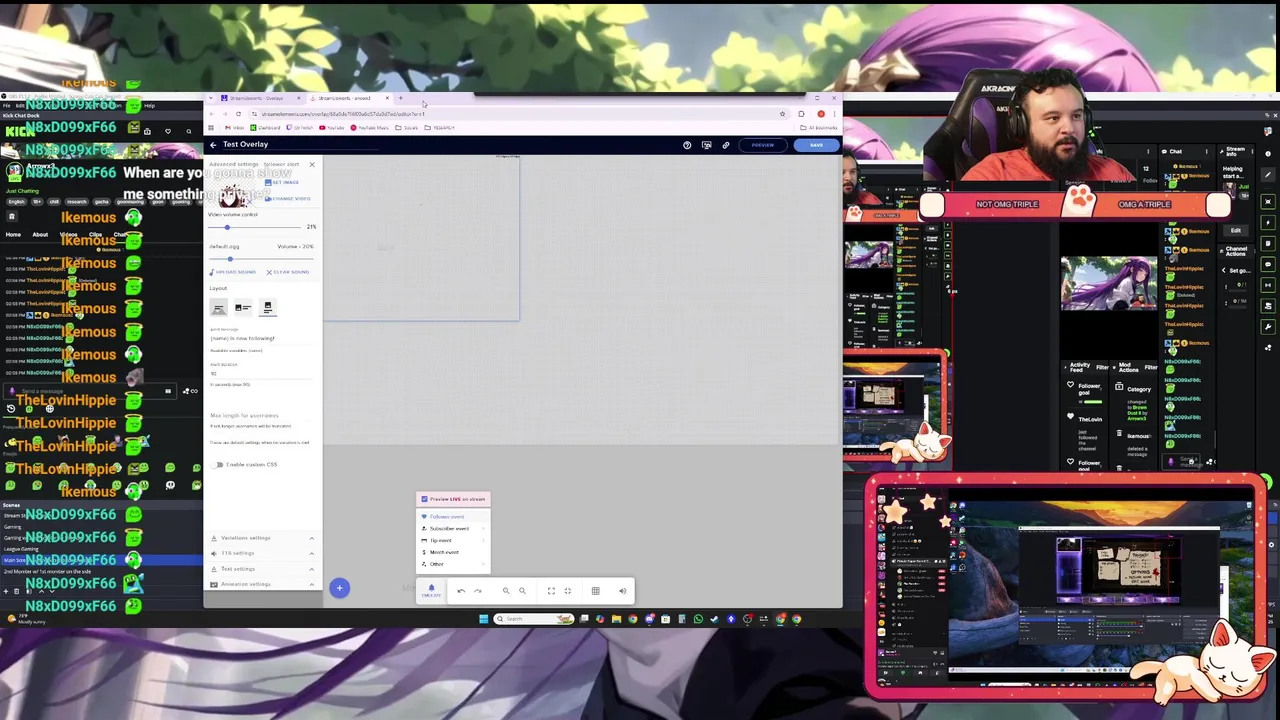Click the blue plus add widget button

pos(339,588)
